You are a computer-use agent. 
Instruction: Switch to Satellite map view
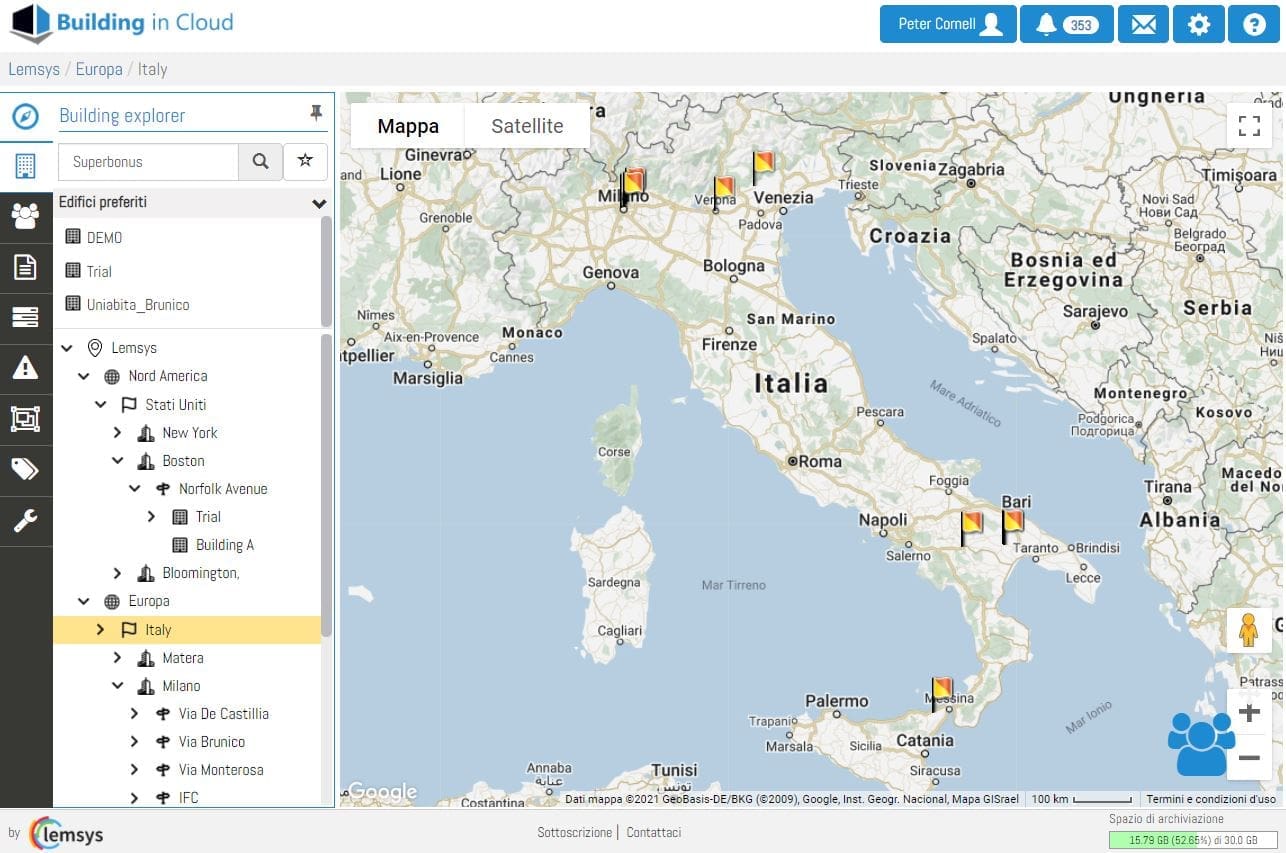pyautogui.click(x=527, y=126)
